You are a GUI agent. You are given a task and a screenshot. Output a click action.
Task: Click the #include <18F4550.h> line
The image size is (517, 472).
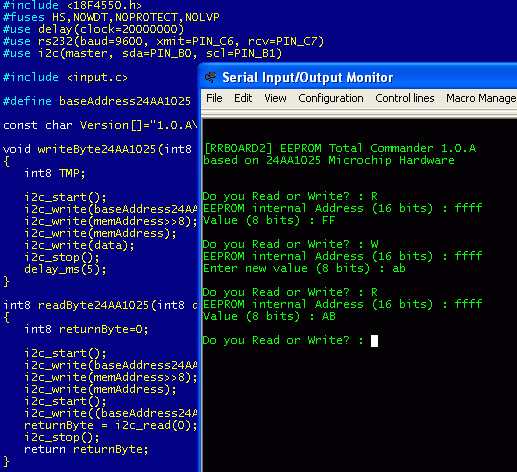point(72,5)
